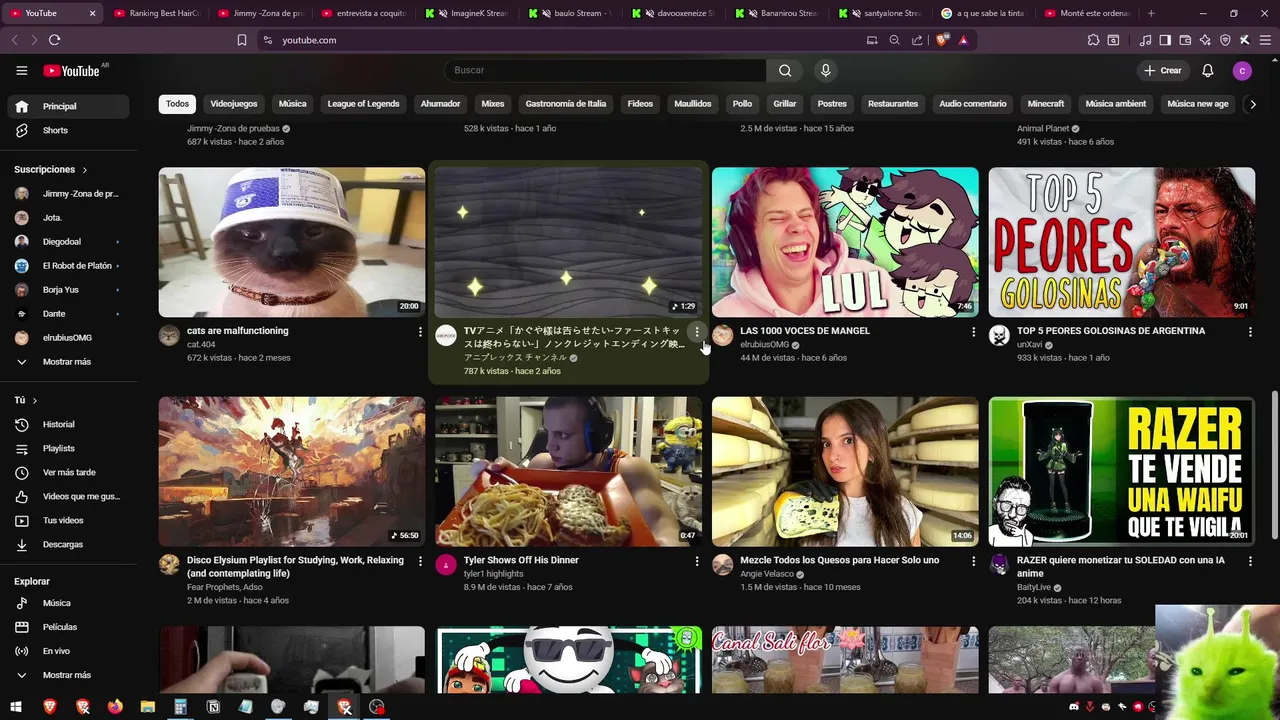Screen dimensions: 1280x720
Task: Open Shorts in the sidebar
Action: 69,130
